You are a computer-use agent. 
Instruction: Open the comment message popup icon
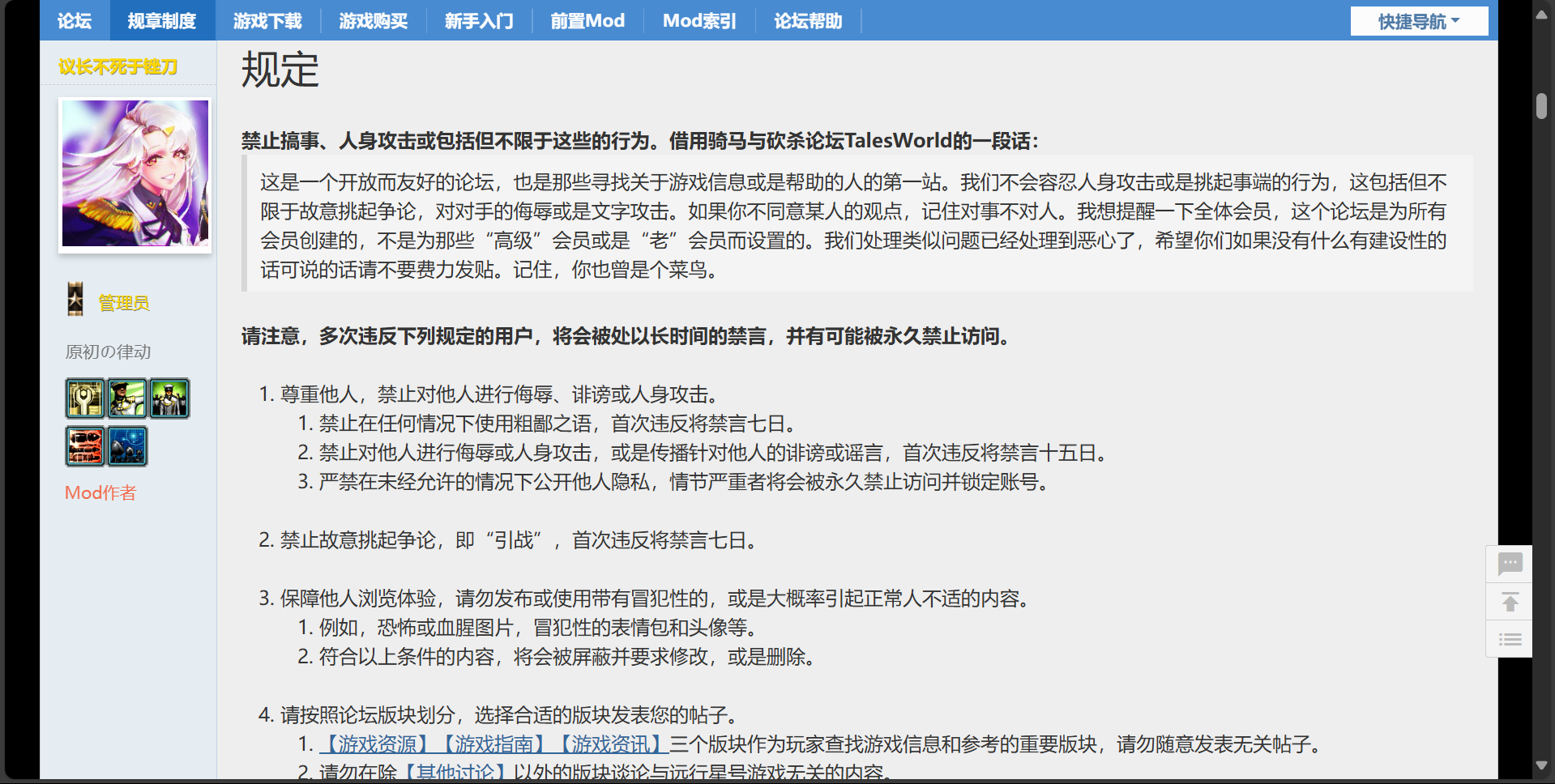1509,565
